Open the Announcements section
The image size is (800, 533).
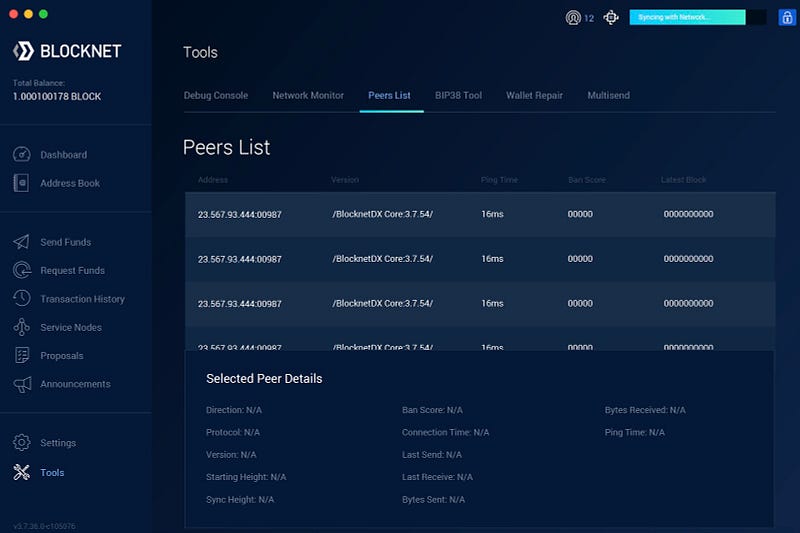pos(76,384)
